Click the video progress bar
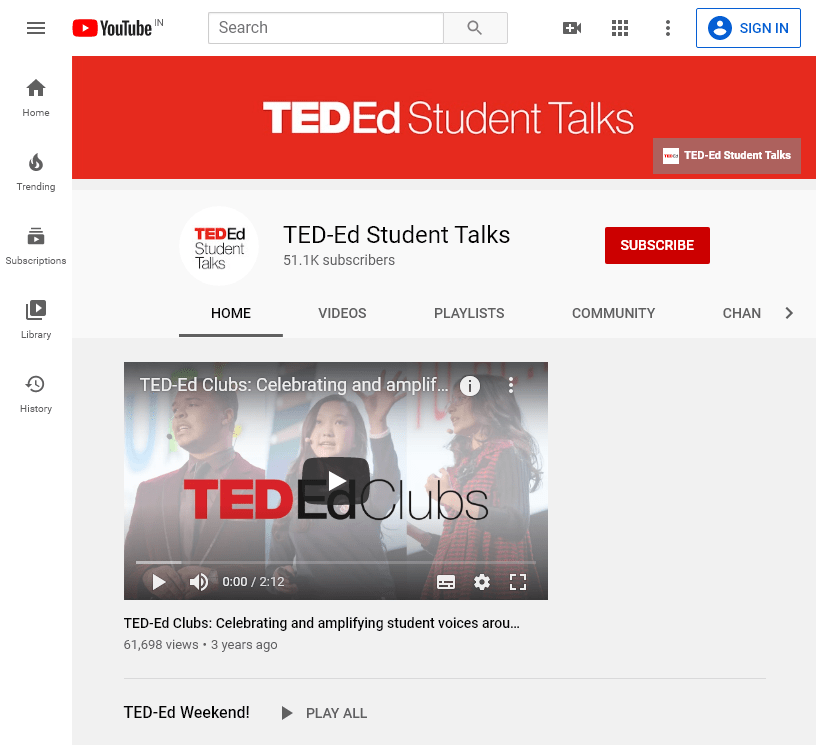816x745 pixels. (x=336, y=562)
